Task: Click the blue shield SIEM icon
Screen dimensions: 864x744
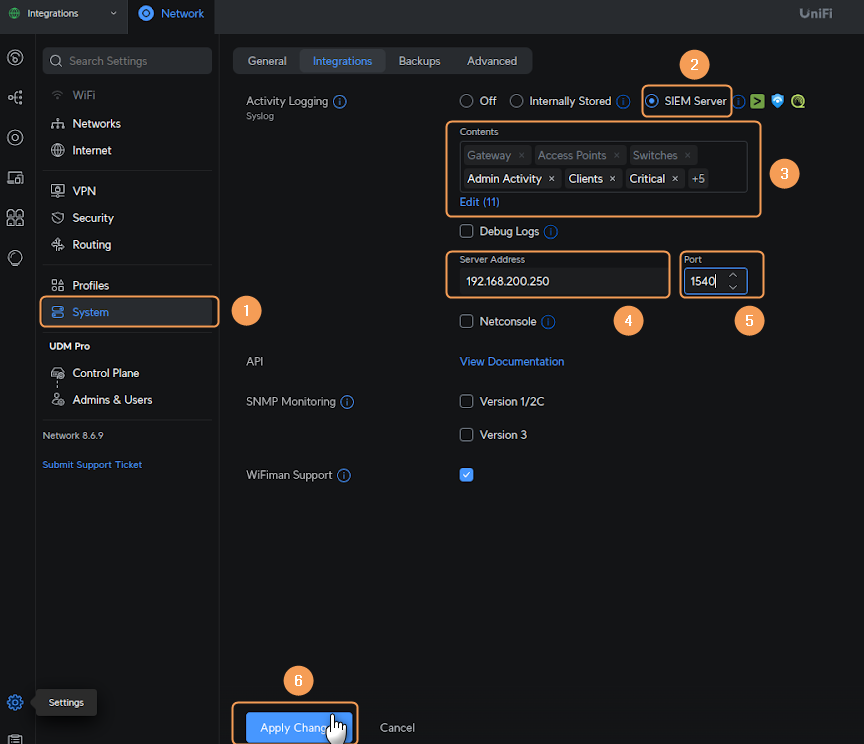Action: (x=778, y=101)
